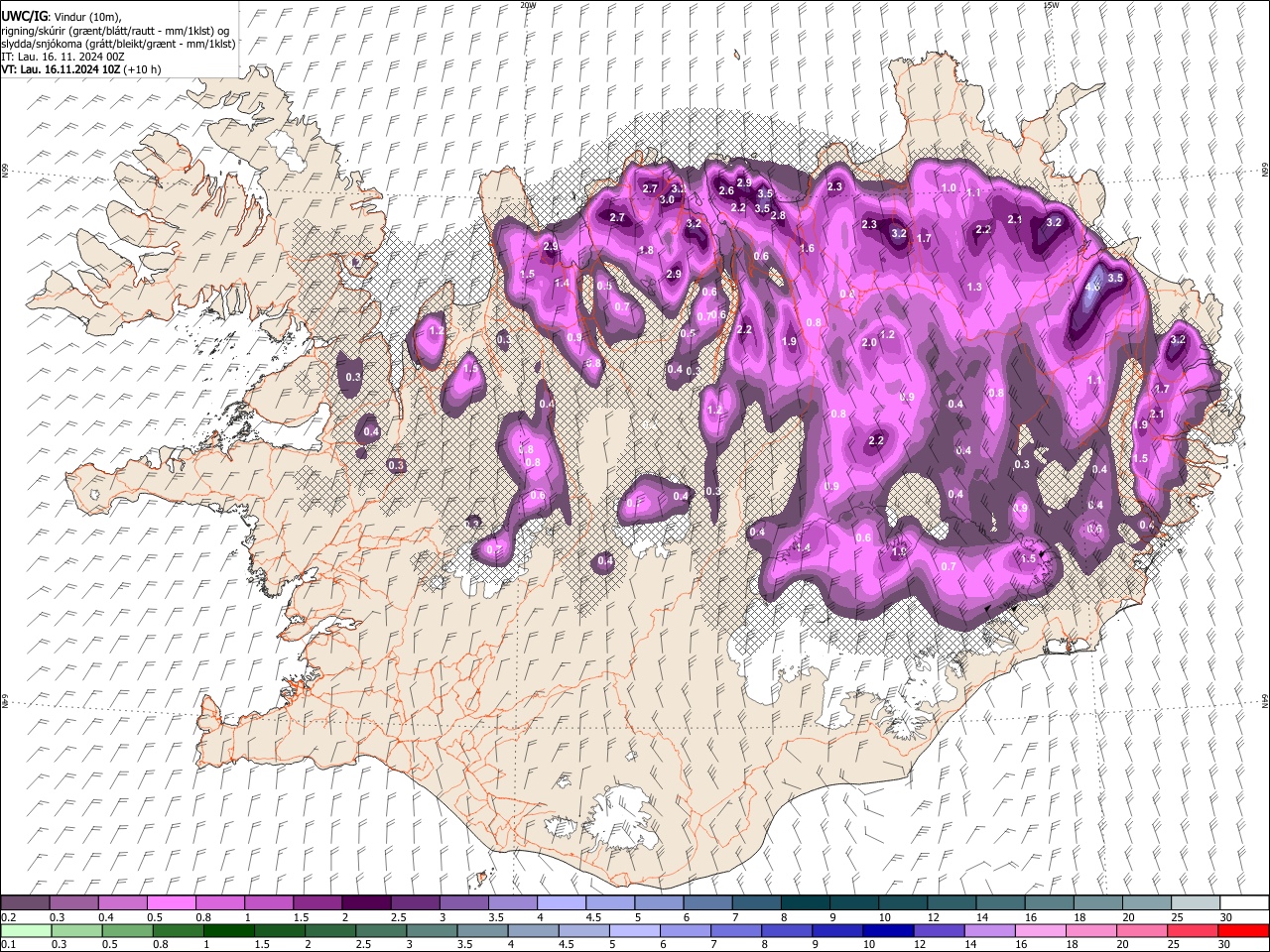
Task: Click the bright pink 0.5–0.8 snow legend swatch
Action: (x=171, y=903)
